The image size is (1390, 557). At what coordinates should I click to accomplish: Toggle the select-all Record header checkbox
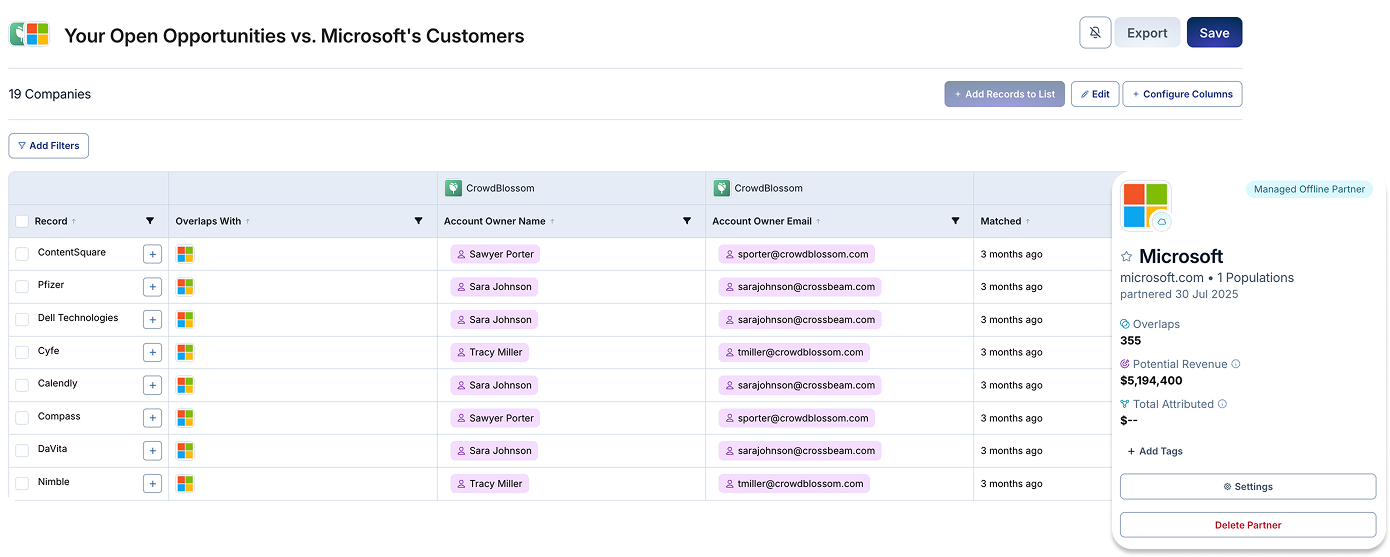point(22,221)
